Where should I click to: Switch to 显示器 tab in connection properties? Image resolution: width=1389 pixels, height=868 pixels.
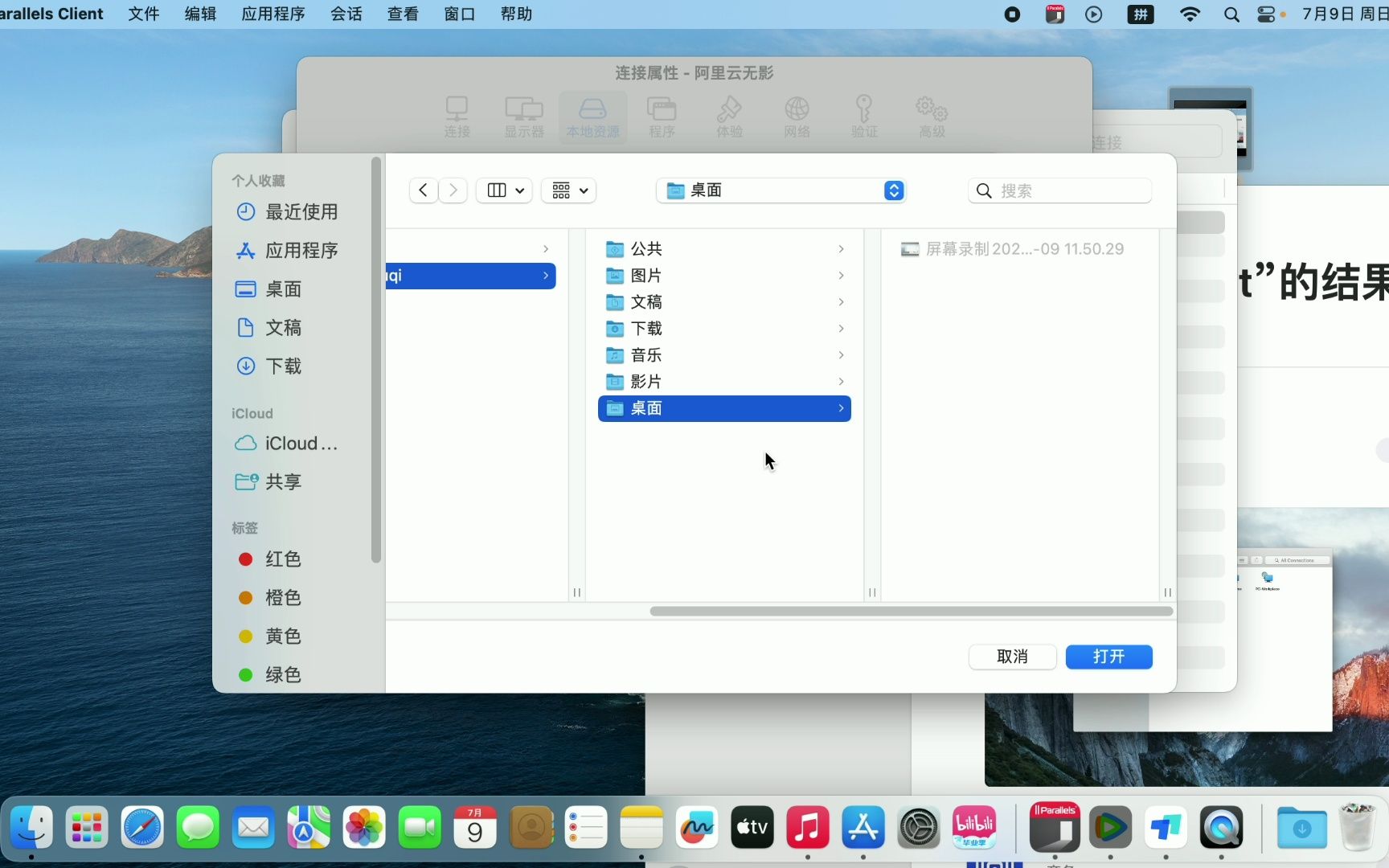(x=524, y=117)
